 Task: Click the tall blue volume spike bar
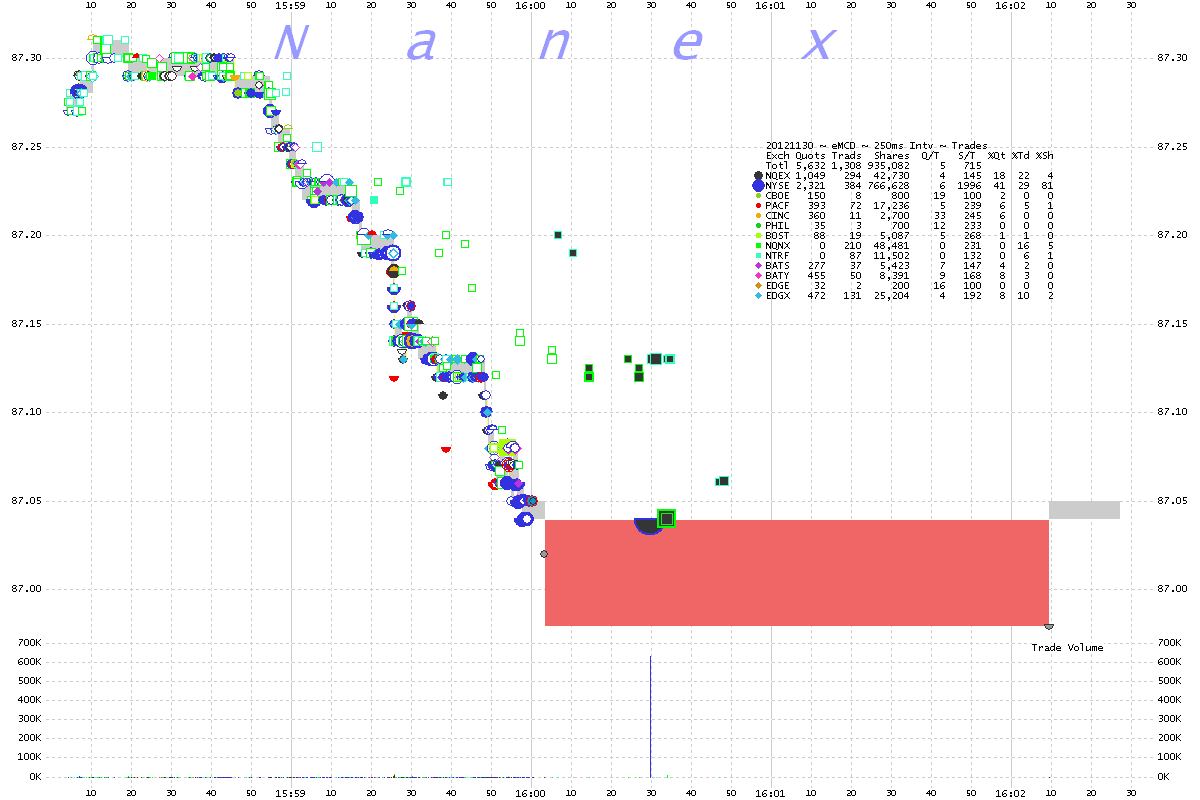tap(651, 716)
